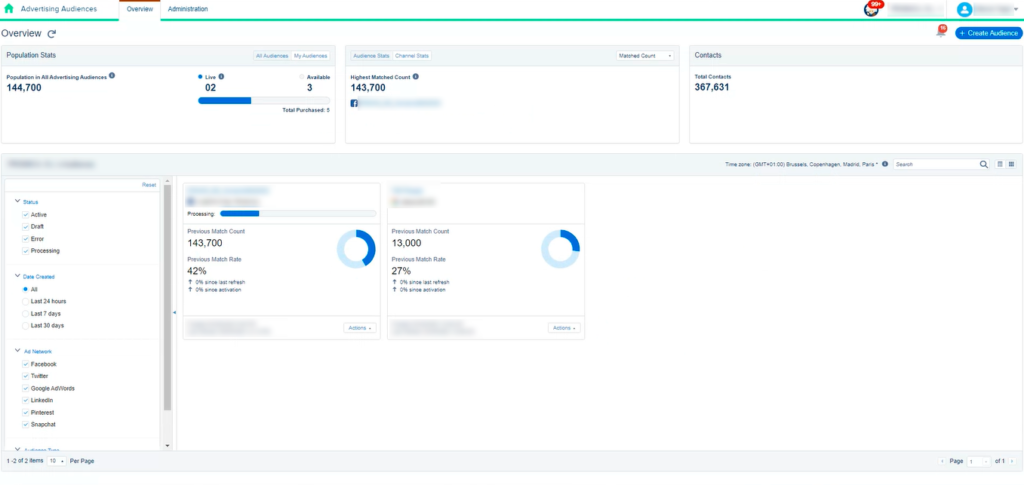This screenshot has width=1024, height=485.
Task: Open Actions menu on the 143,700 audience card
Action: (358, 327)
